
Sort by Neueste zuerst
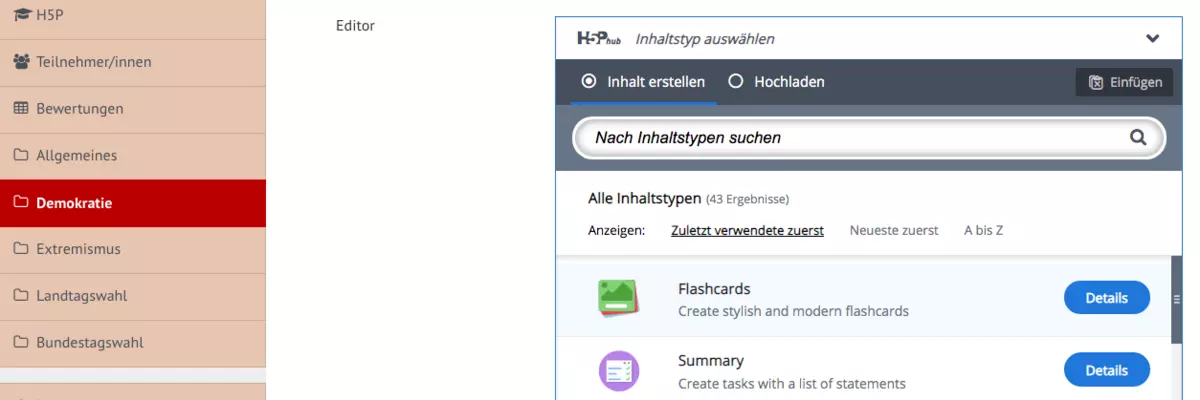pos(894,231)
